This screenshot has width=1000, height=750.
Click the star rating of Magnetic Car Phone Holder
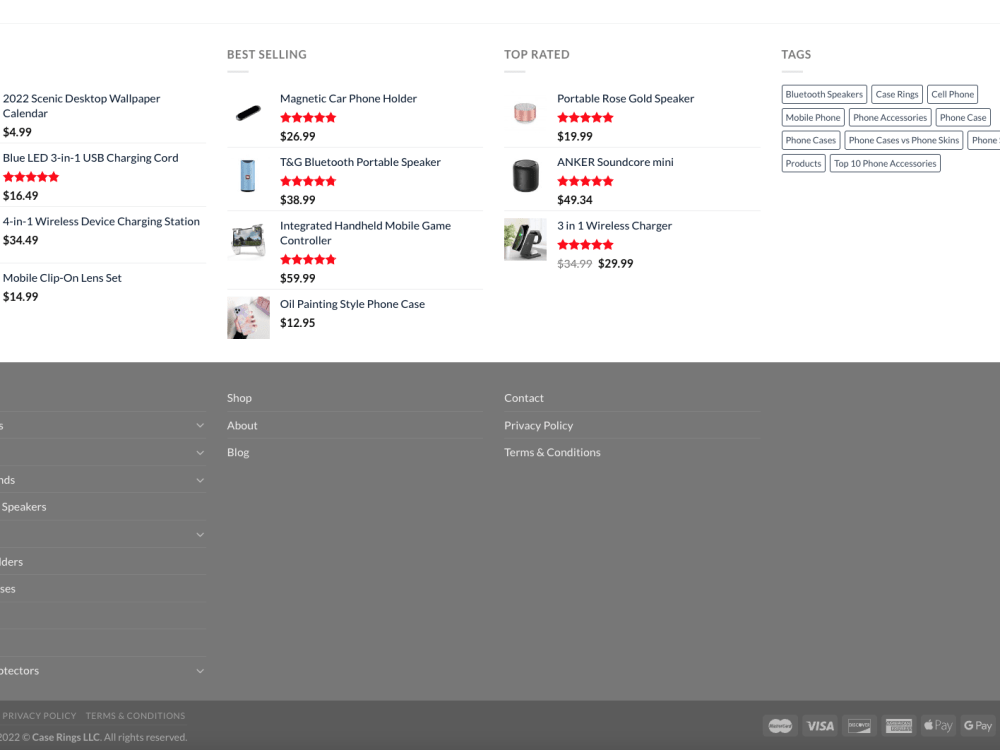[x=308, y=117]
